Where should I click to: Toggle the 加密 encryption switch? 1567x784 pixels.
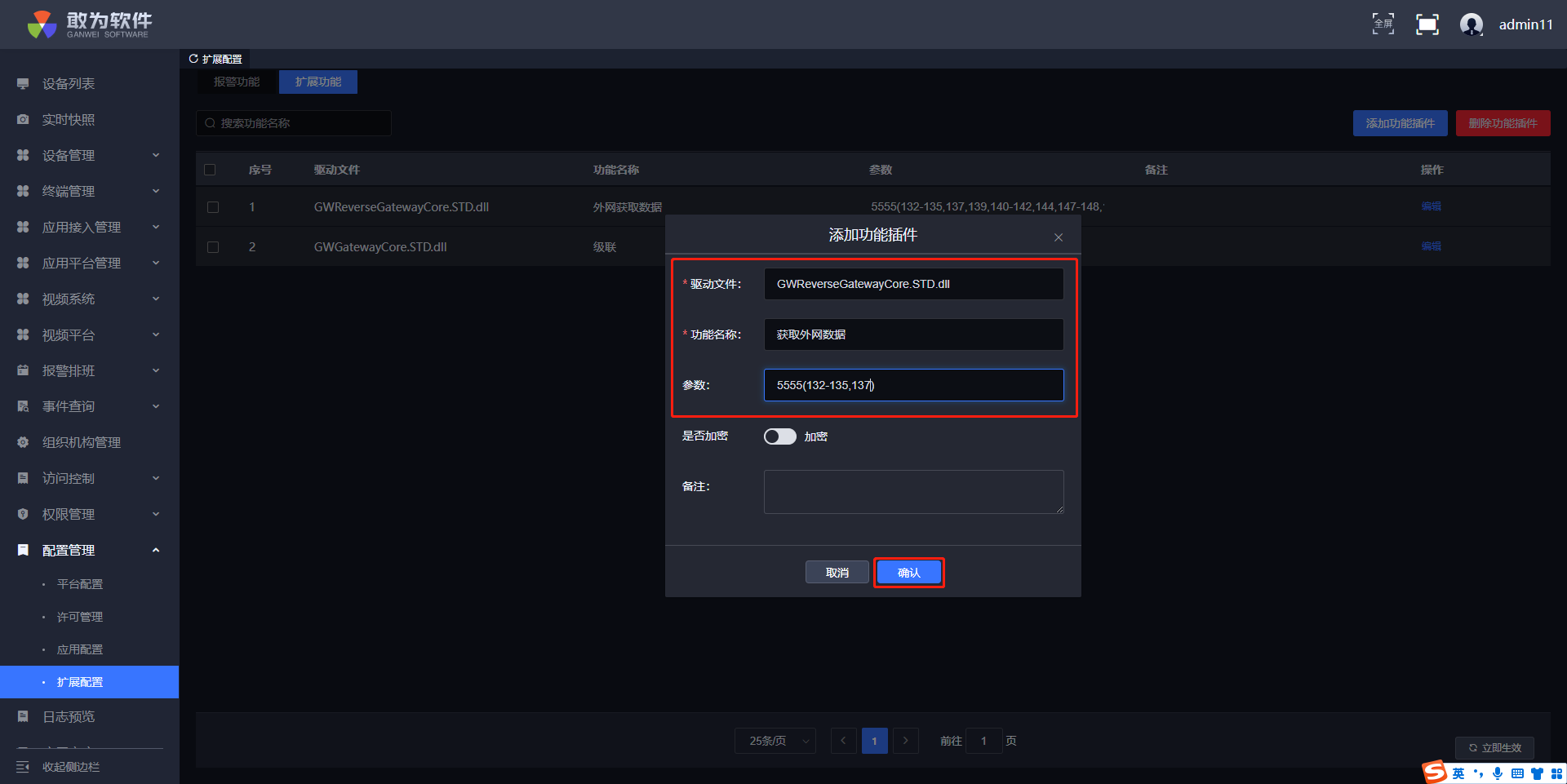click(x=779, y=436)
